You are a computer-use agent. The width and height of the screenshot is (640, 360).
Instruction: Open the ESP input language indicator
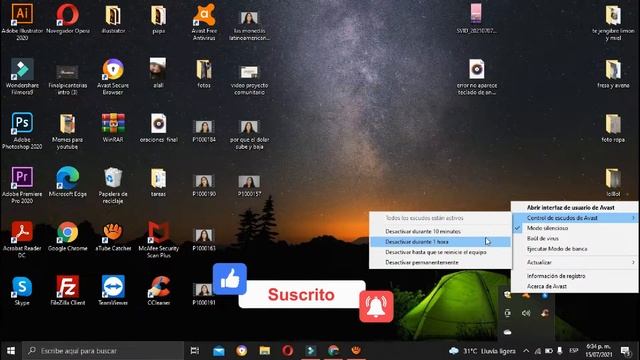pyautogui.click(x=573, y=351)
